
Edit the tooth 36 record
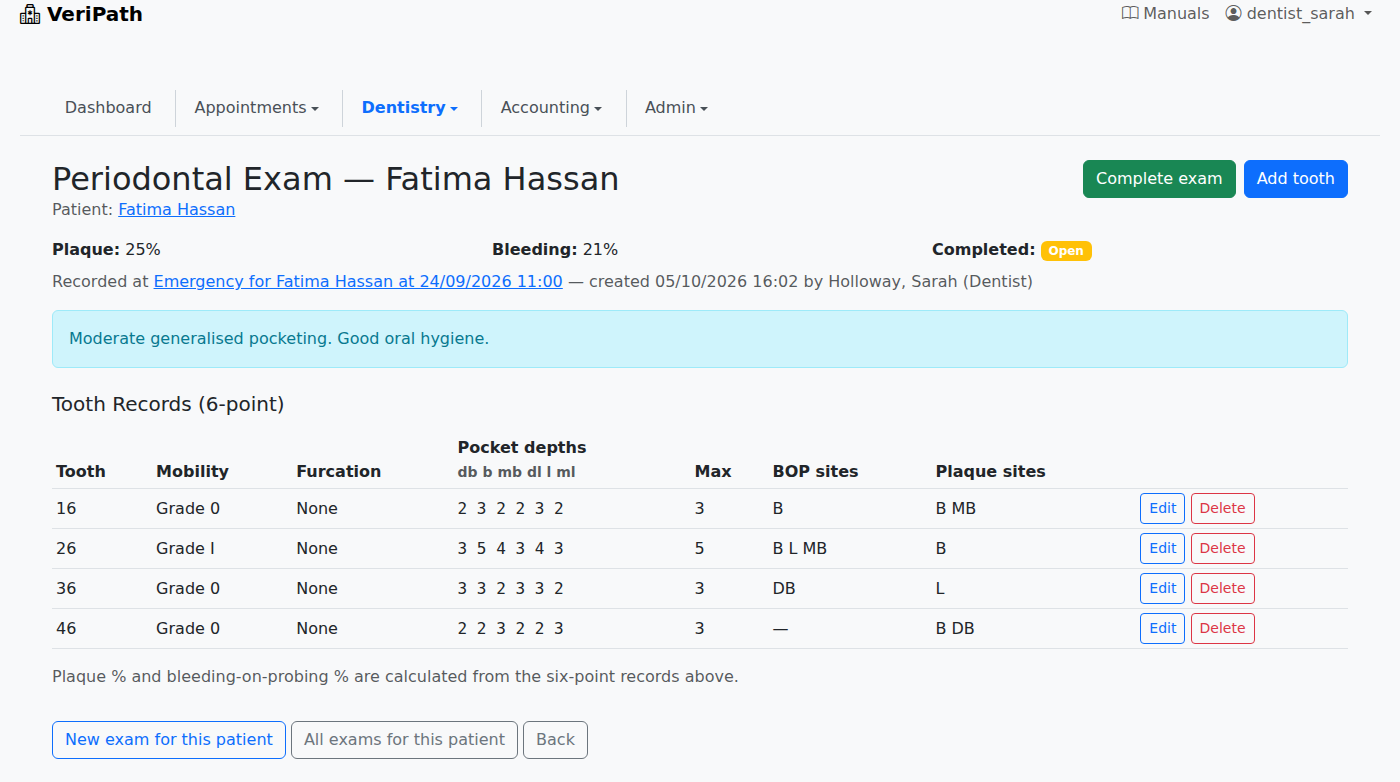tap(1163, 588)
